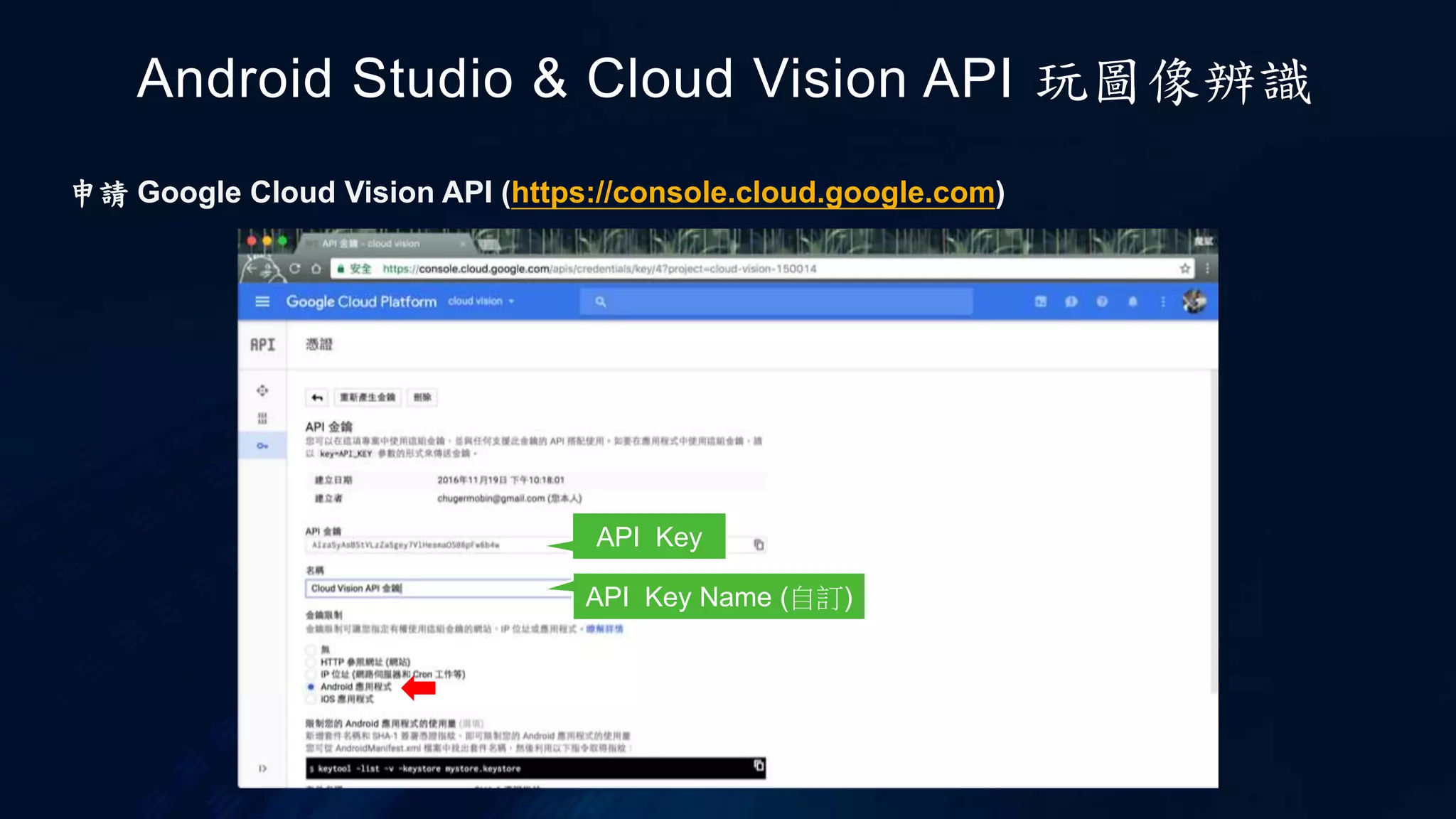Viewport: 1456px width, 819px height.
Task: Go to the browser home page
Action: click(316, 269)
